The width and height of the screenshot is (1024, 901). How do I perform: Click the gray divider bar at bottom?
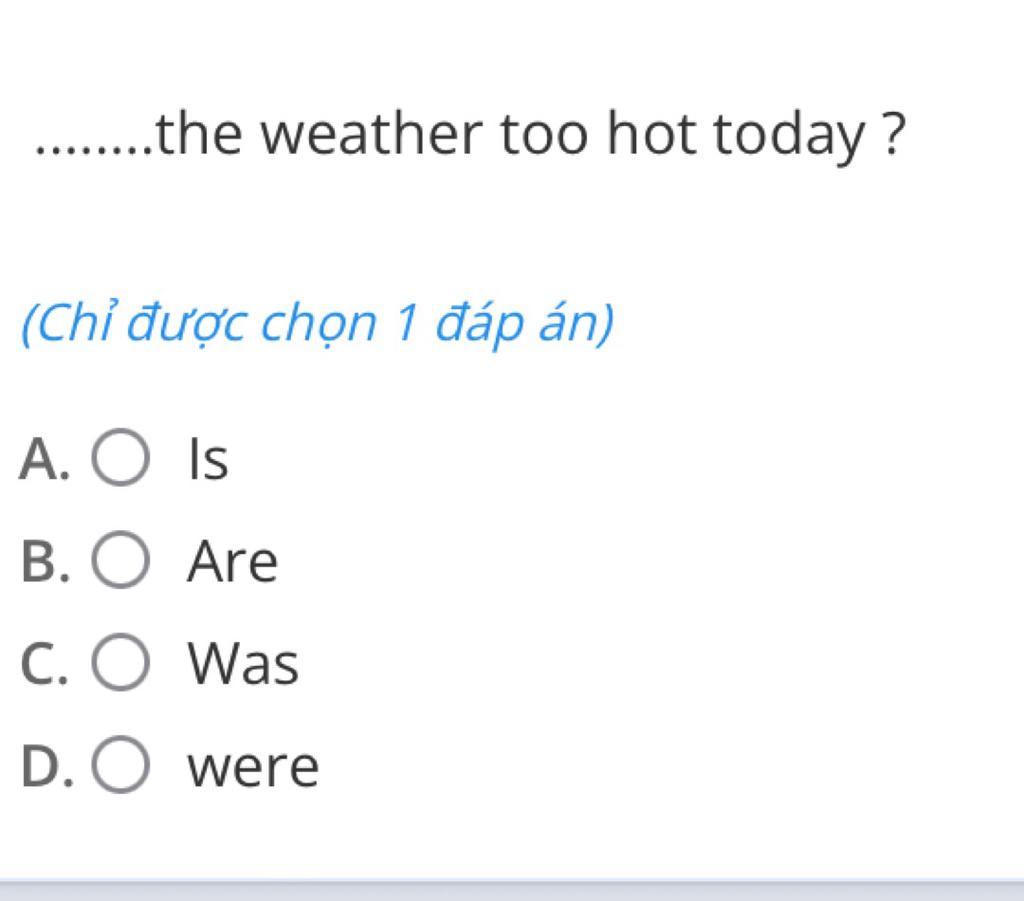coord(512,891)
